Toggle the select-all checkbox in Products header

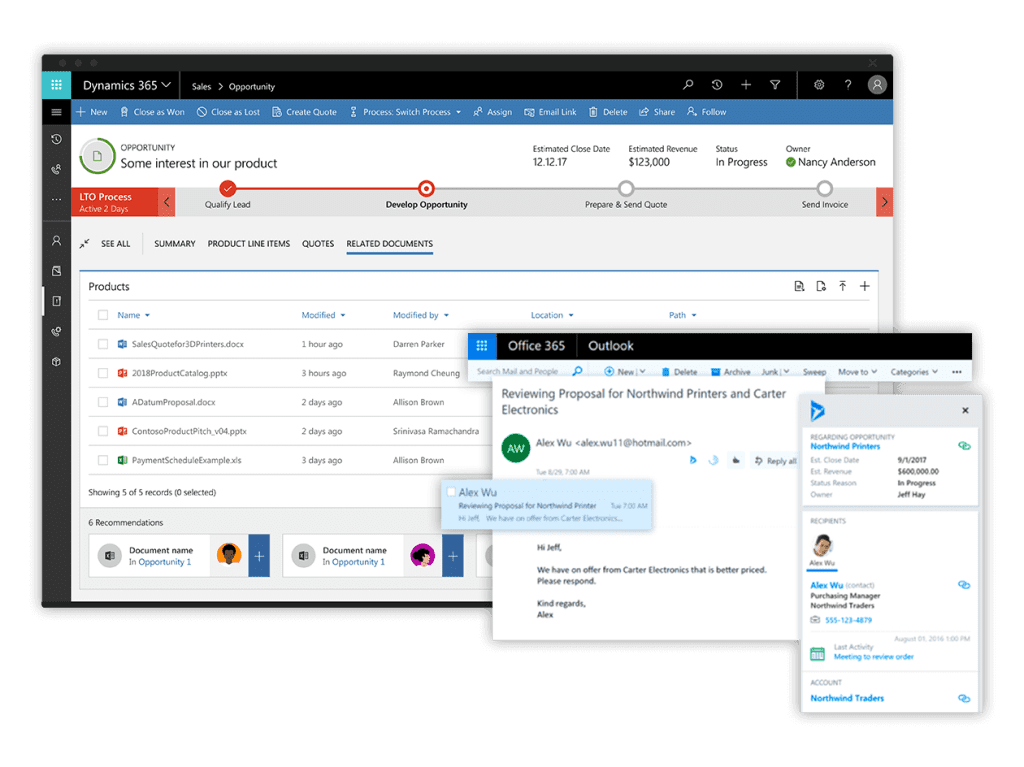tap(103, 315)
